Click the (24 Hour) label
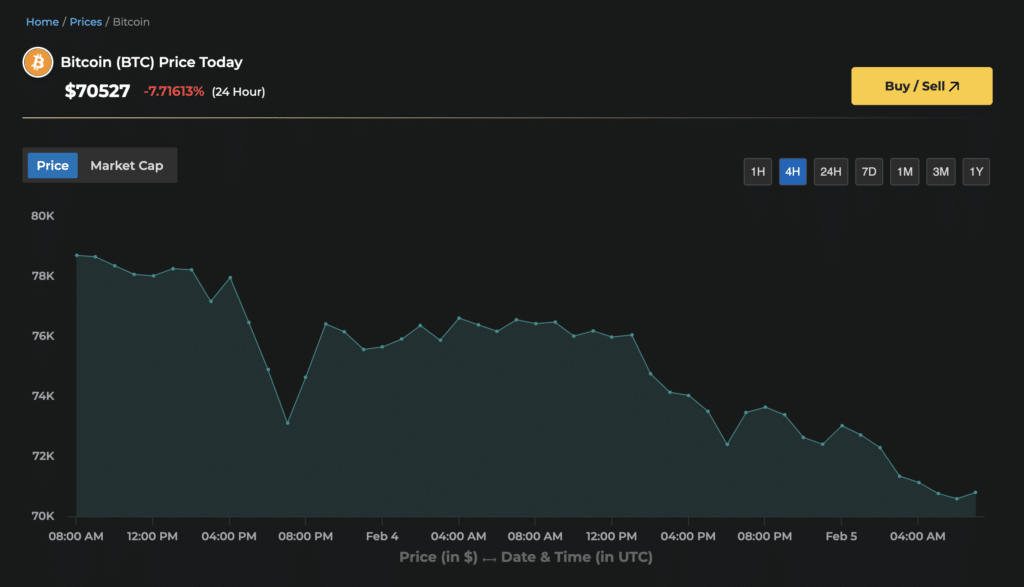Viewport: 1024px width, 587px height. pyautogui.click(x=238, y=92)
